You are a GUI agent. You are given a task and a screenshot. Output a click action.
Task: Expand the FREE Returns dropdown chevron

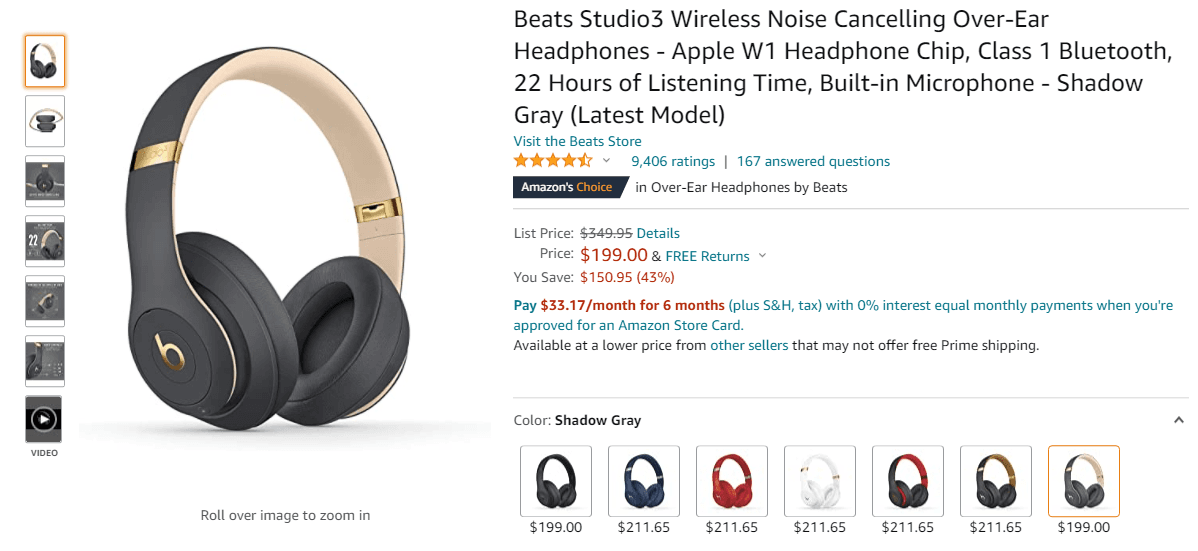tap(762, 256)
